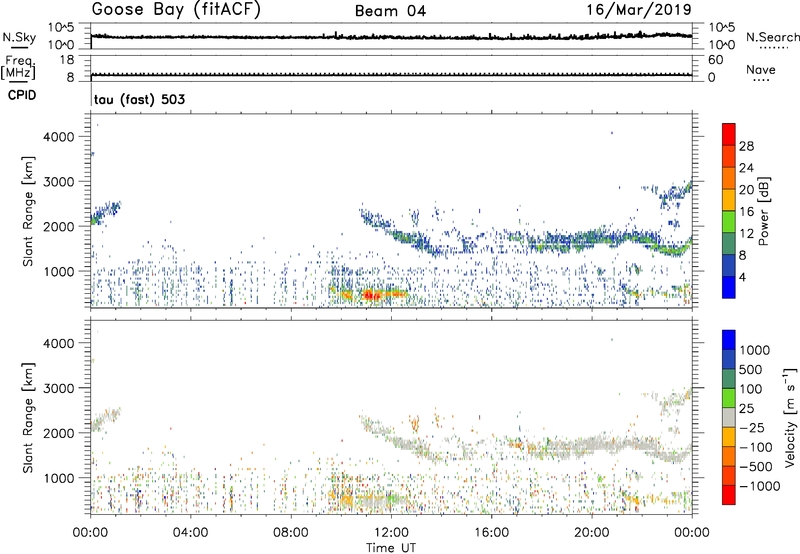Click the "tau (fast) 503" mode text

[x=139, y=99]
